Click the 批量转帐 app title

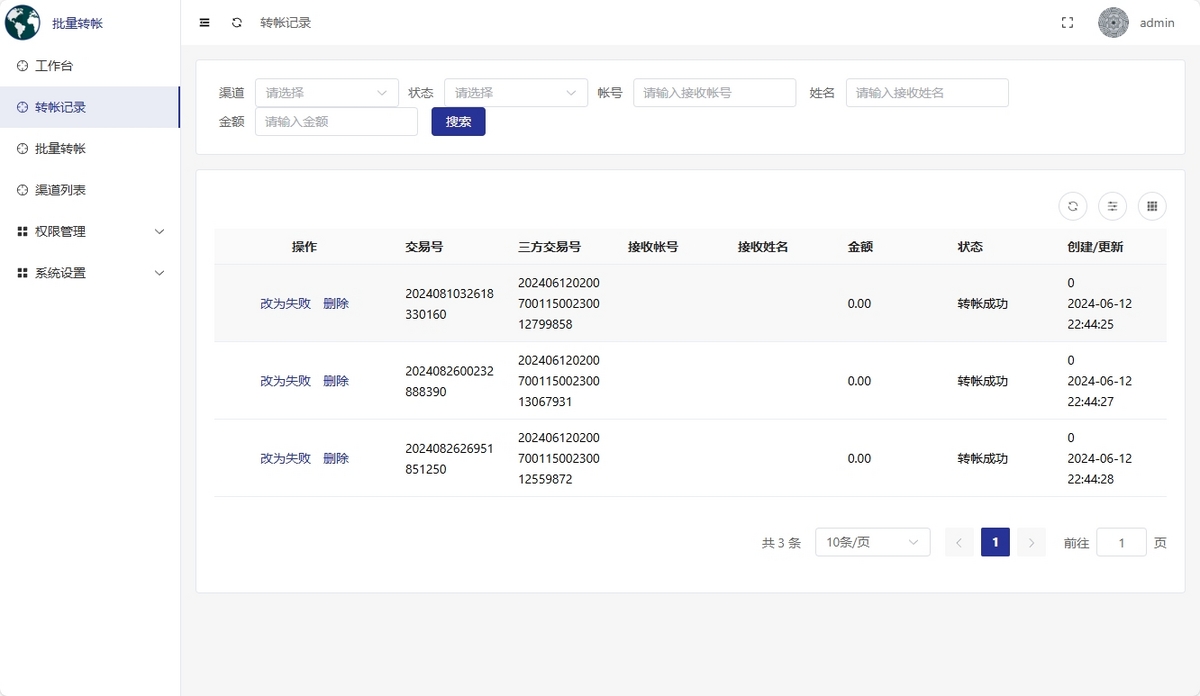pos(78,23)
